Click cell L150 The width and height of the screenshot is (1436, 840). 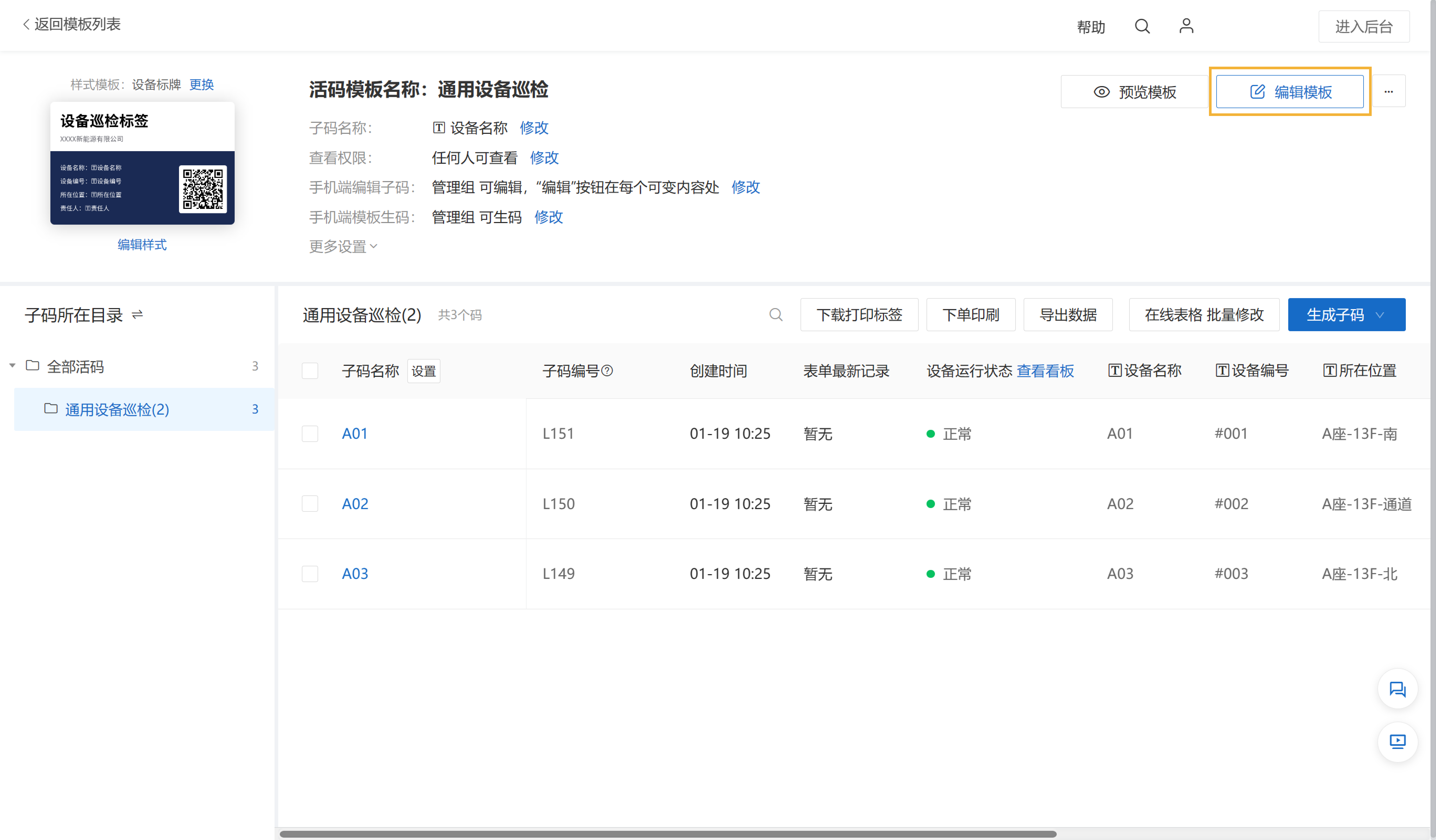(559, 504)
